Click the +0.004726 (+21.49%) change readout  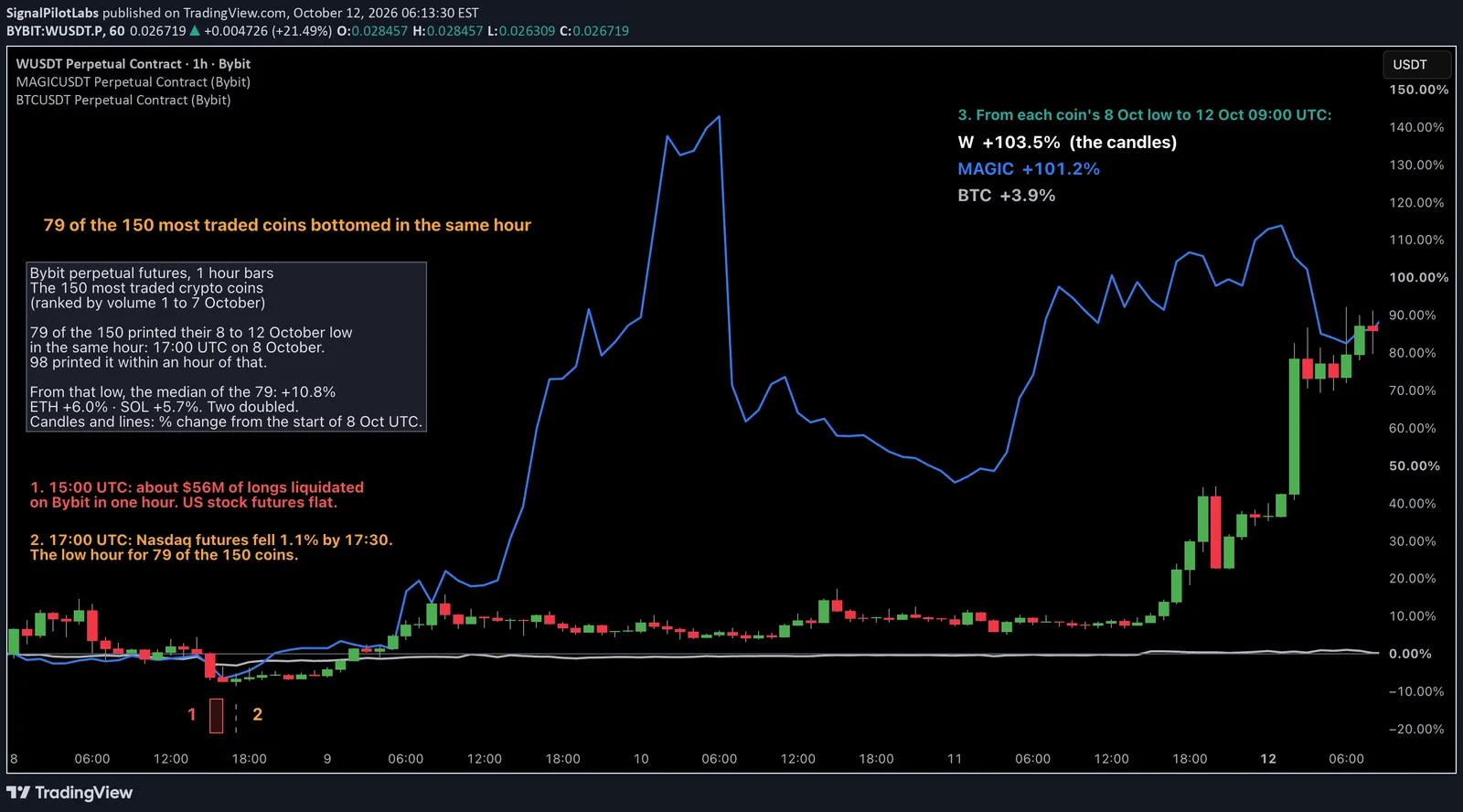tap(268, 31)
